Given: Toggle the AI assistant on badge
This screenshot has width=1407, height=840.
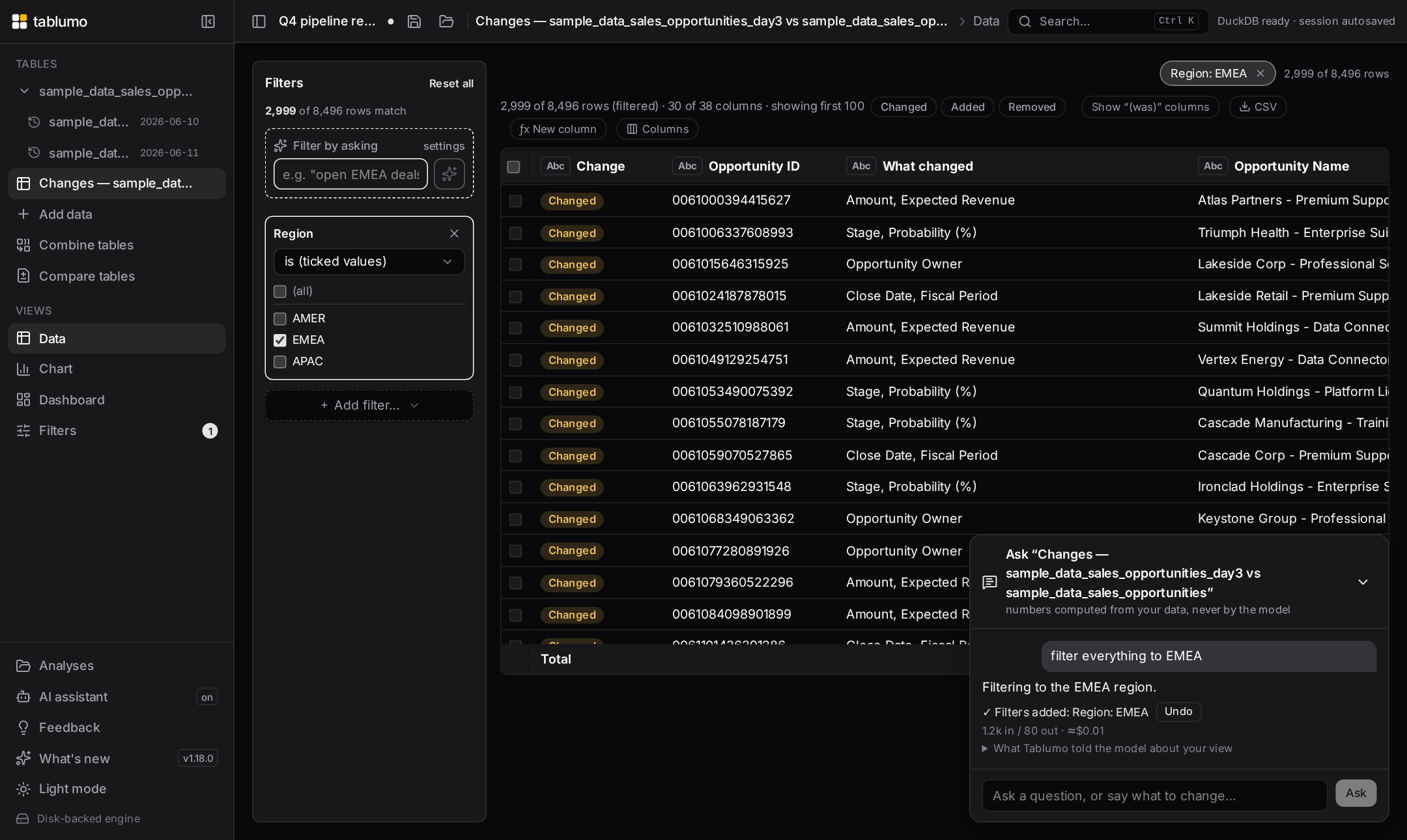Looking at the screenshot, I should point(206,697).
